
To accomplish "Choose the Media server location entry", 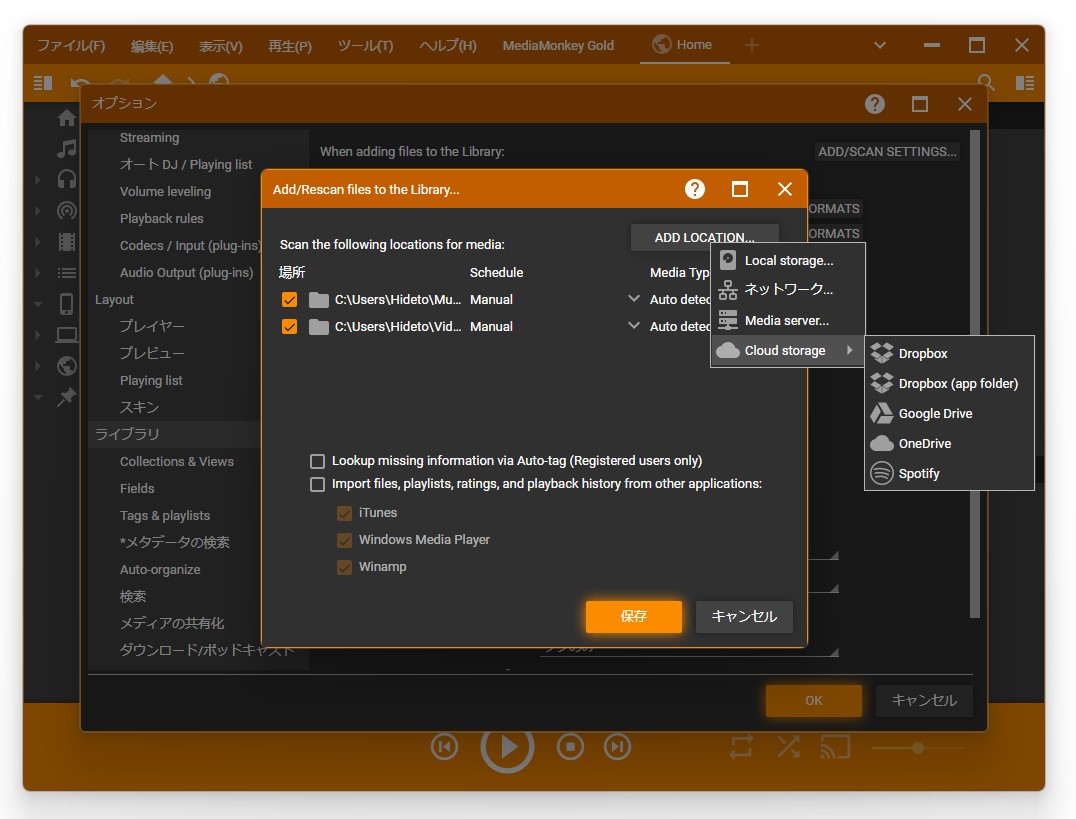I will tap(787, 320).
